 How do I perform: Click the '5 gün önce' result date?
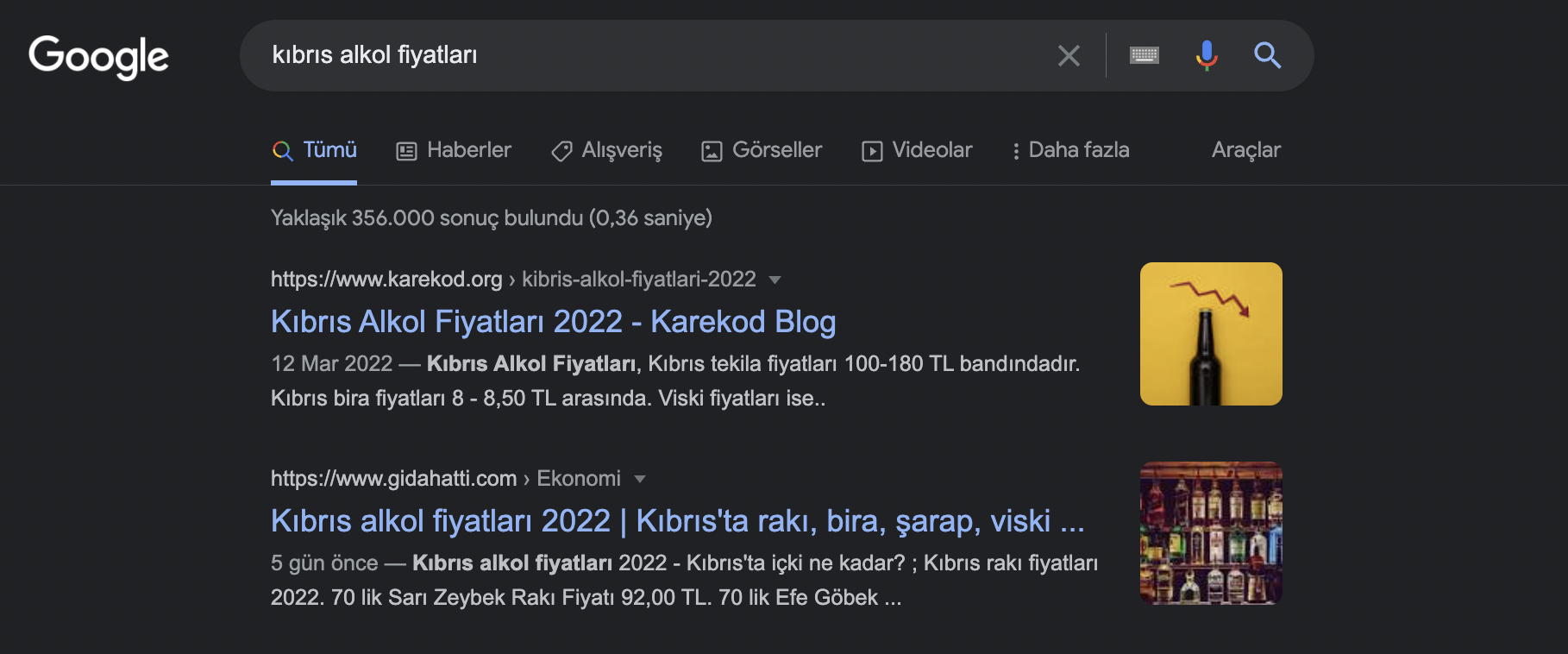point(324,563)
